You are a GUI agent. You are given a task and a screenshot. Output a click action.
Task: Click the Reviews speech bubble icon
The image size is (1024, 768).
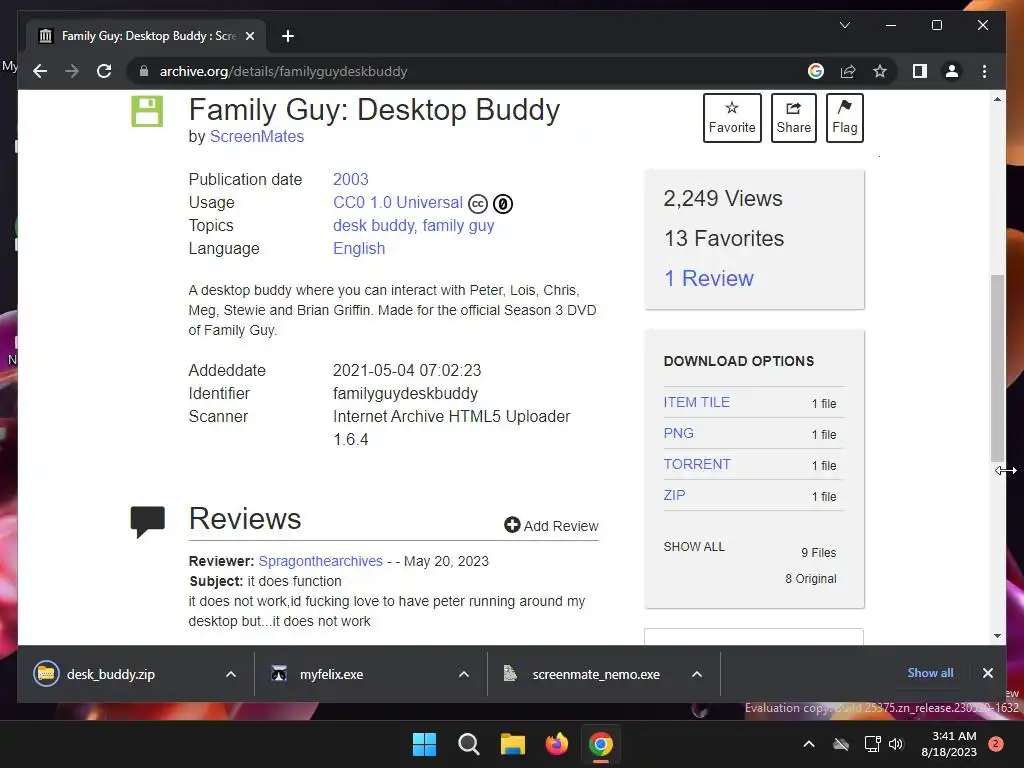pyautogui.click(x=148, y=522)
